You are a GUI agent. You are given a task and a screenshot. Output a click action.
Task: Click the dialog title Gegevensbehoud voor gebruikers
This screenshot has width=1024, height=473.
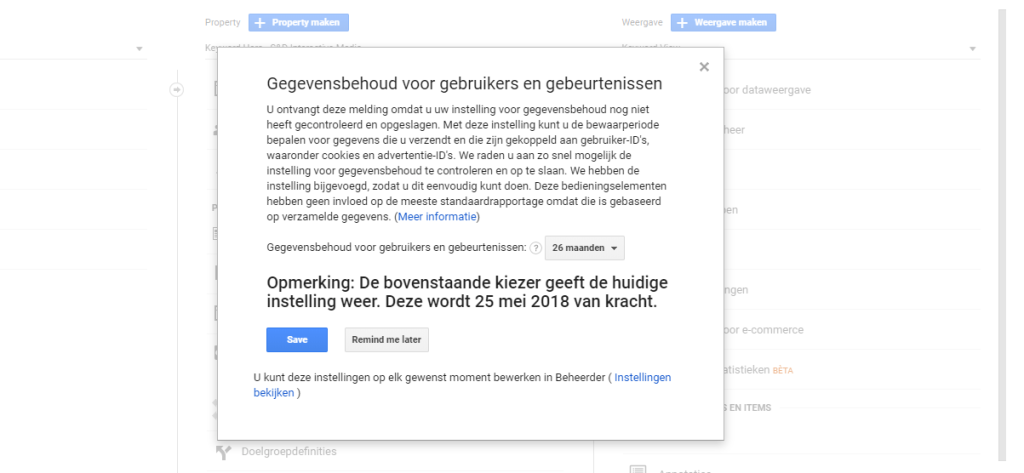(x=464, y=84)
